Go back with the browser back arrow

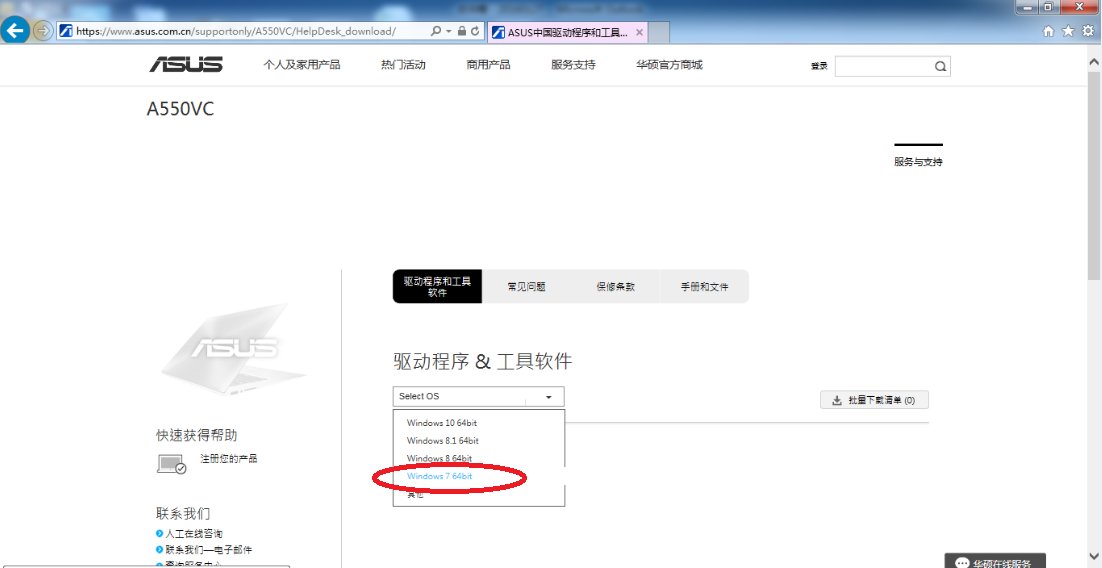[15, 30]
